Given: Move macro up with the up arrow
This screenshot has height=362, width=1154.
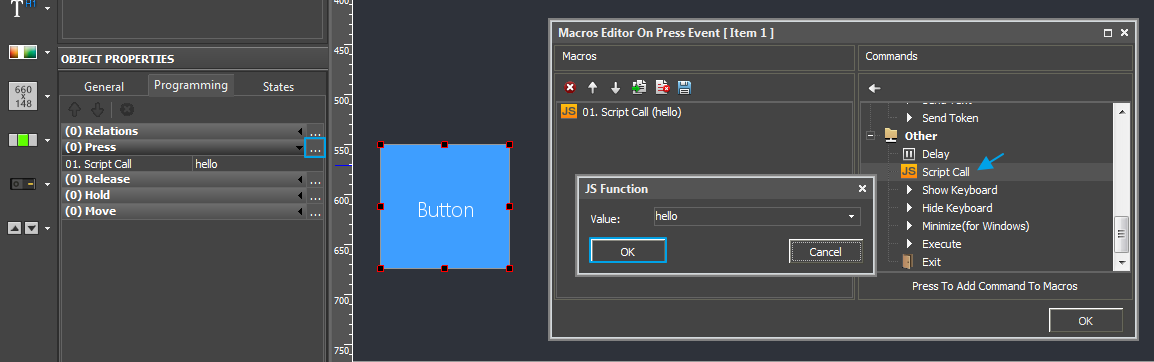Looking at the screenshot, I should point(592,88).
